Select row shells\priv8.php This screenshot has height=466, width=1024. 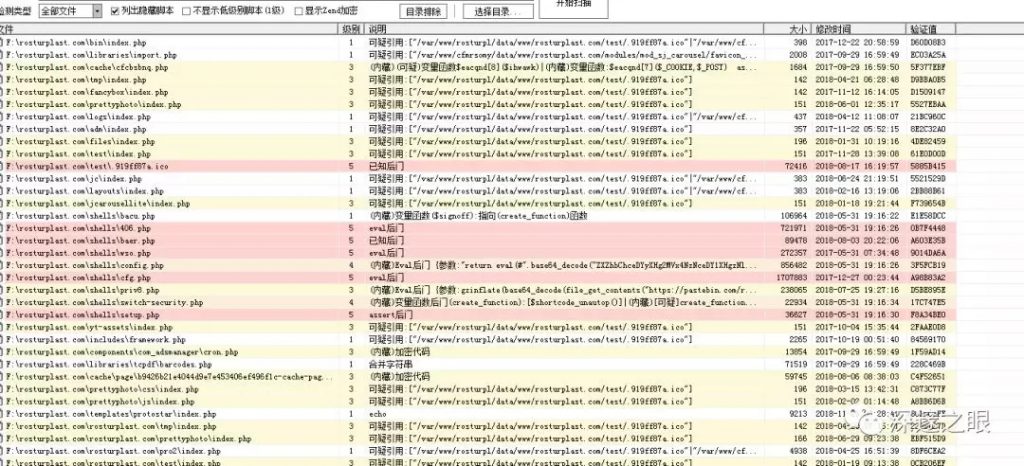pos(478,290)
